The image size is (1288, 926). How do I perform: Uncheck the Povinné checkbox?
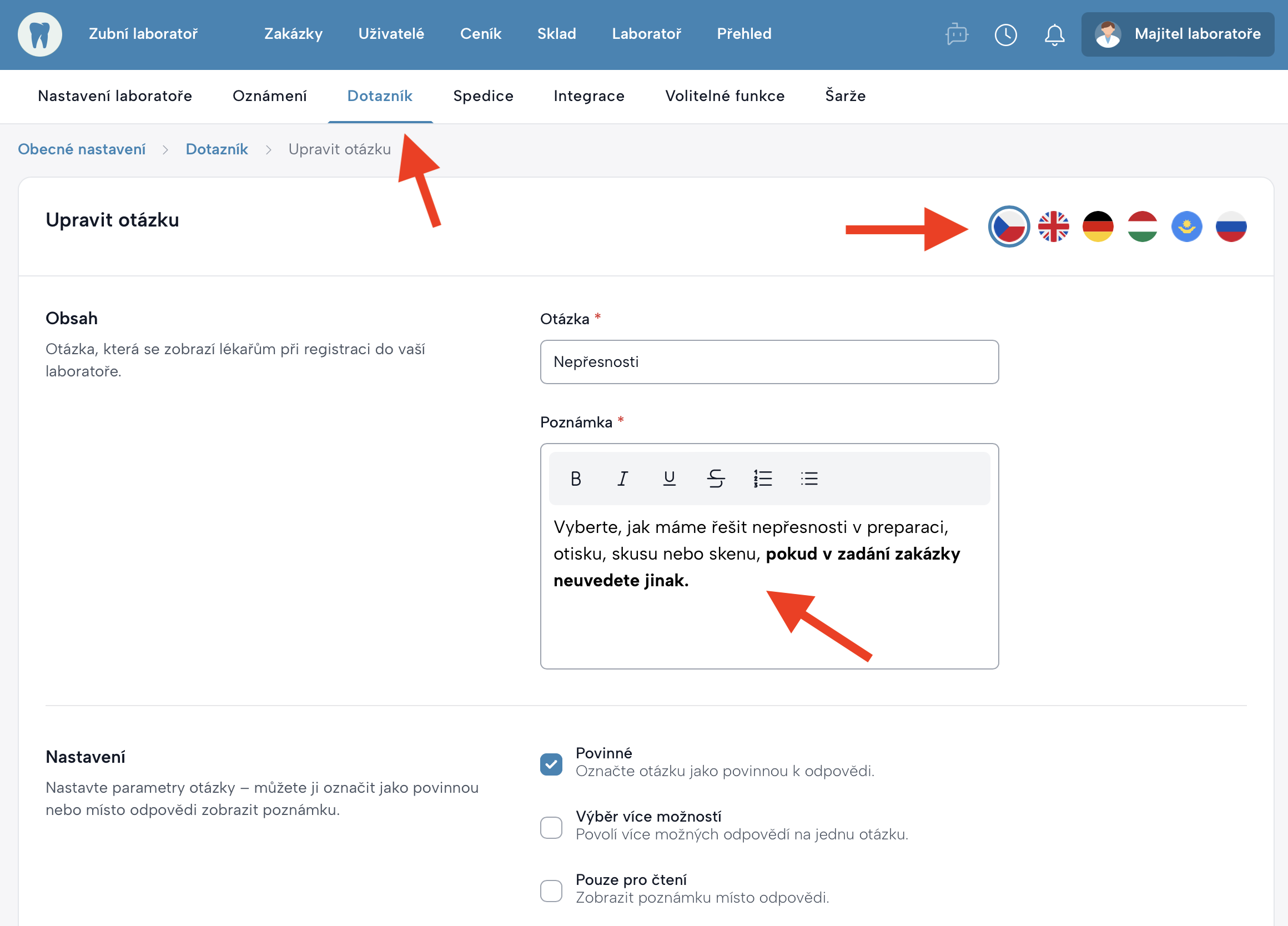[551, 764]
